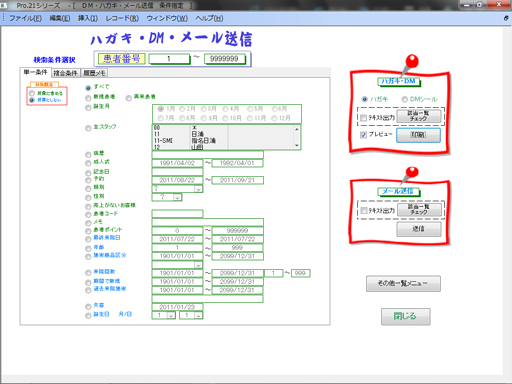The image size is (512, 384).
Task: Open the ファイル menu
Action: [25, 18]
